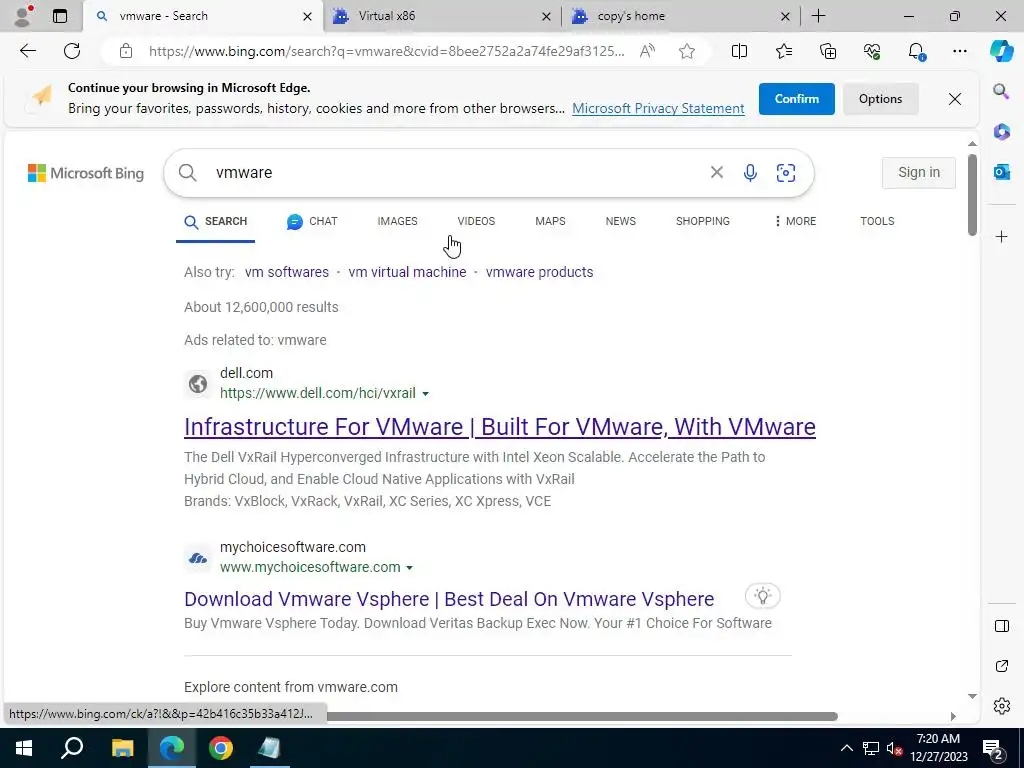Open the sidebar search icon
This screenshot has height=768, width=1024.
pyautogui.click(x=1001, y=91)
